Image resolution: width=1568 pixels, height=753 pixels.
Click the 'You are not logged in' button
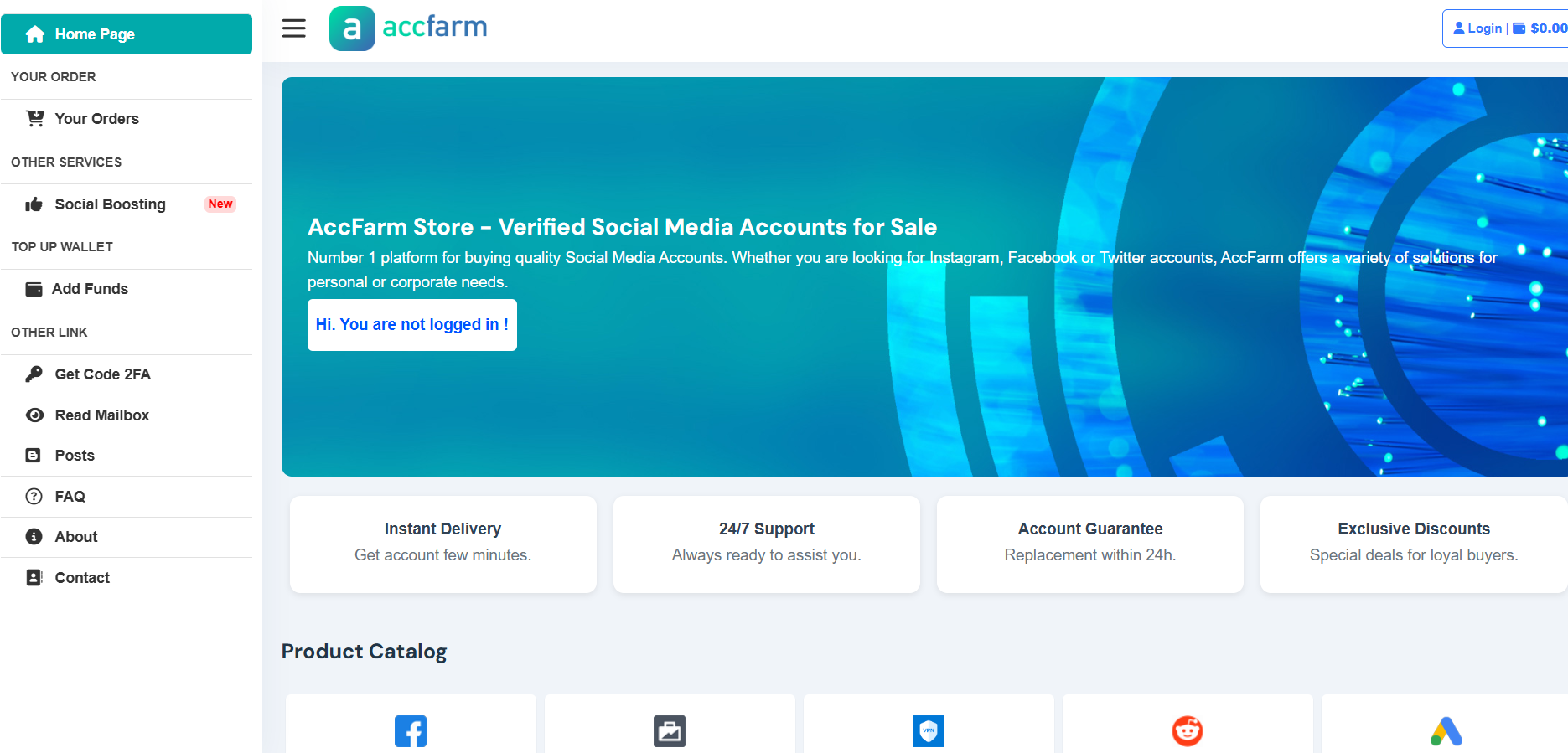411,325
